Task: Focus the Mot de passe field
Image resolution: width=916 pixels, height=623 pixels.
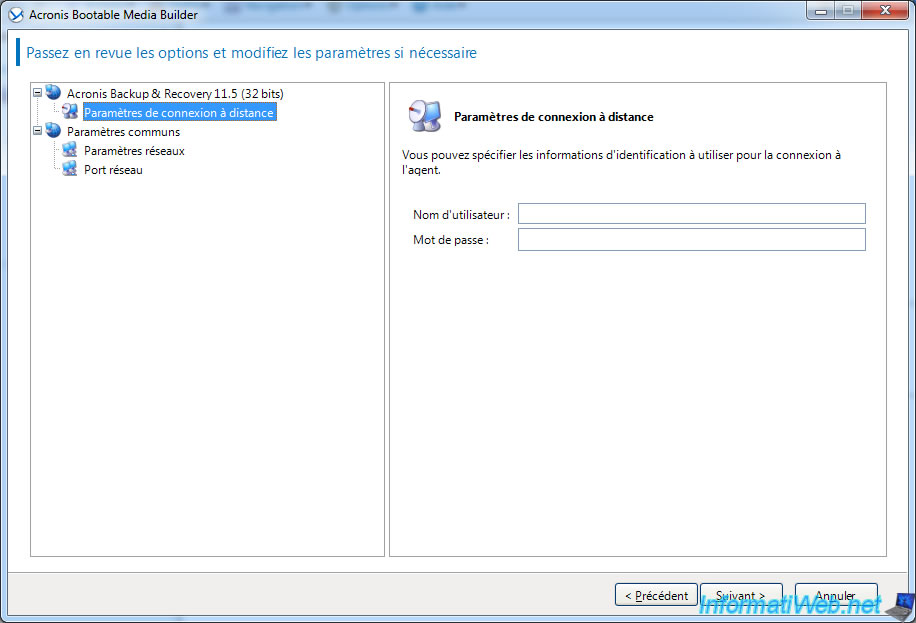Action: coord(692,240)
